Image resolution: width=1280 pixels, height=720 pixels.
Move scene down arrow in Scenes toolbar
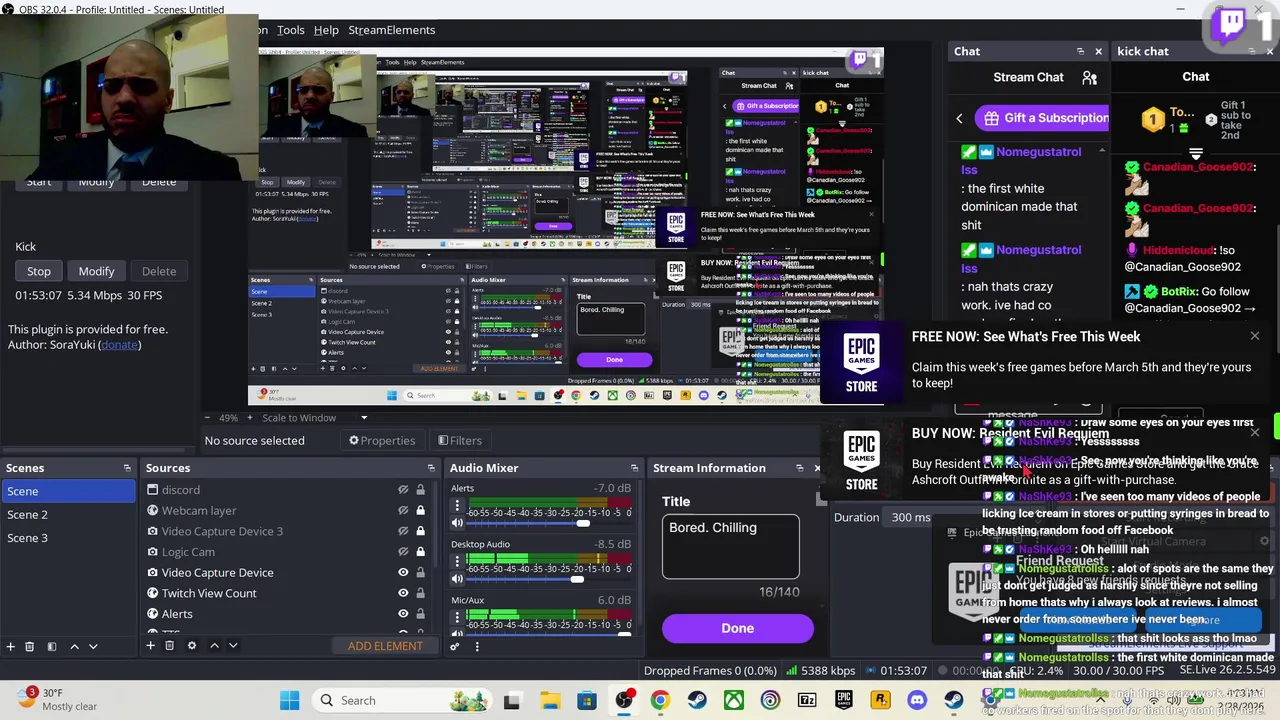(93, 646)
